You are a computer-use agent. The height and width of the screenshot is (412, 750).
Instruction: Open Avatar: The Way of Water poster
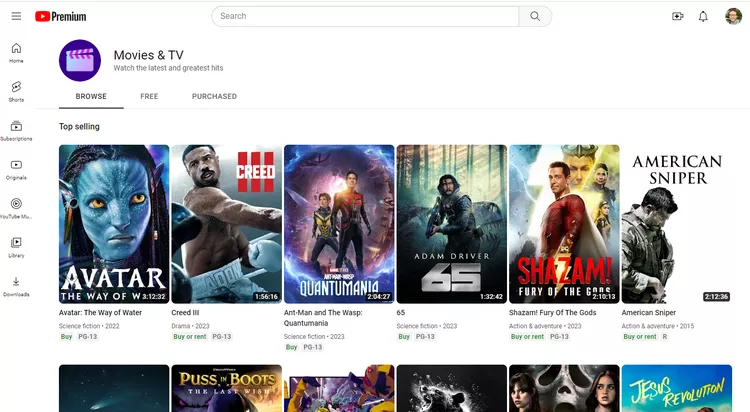pos(114,224)
